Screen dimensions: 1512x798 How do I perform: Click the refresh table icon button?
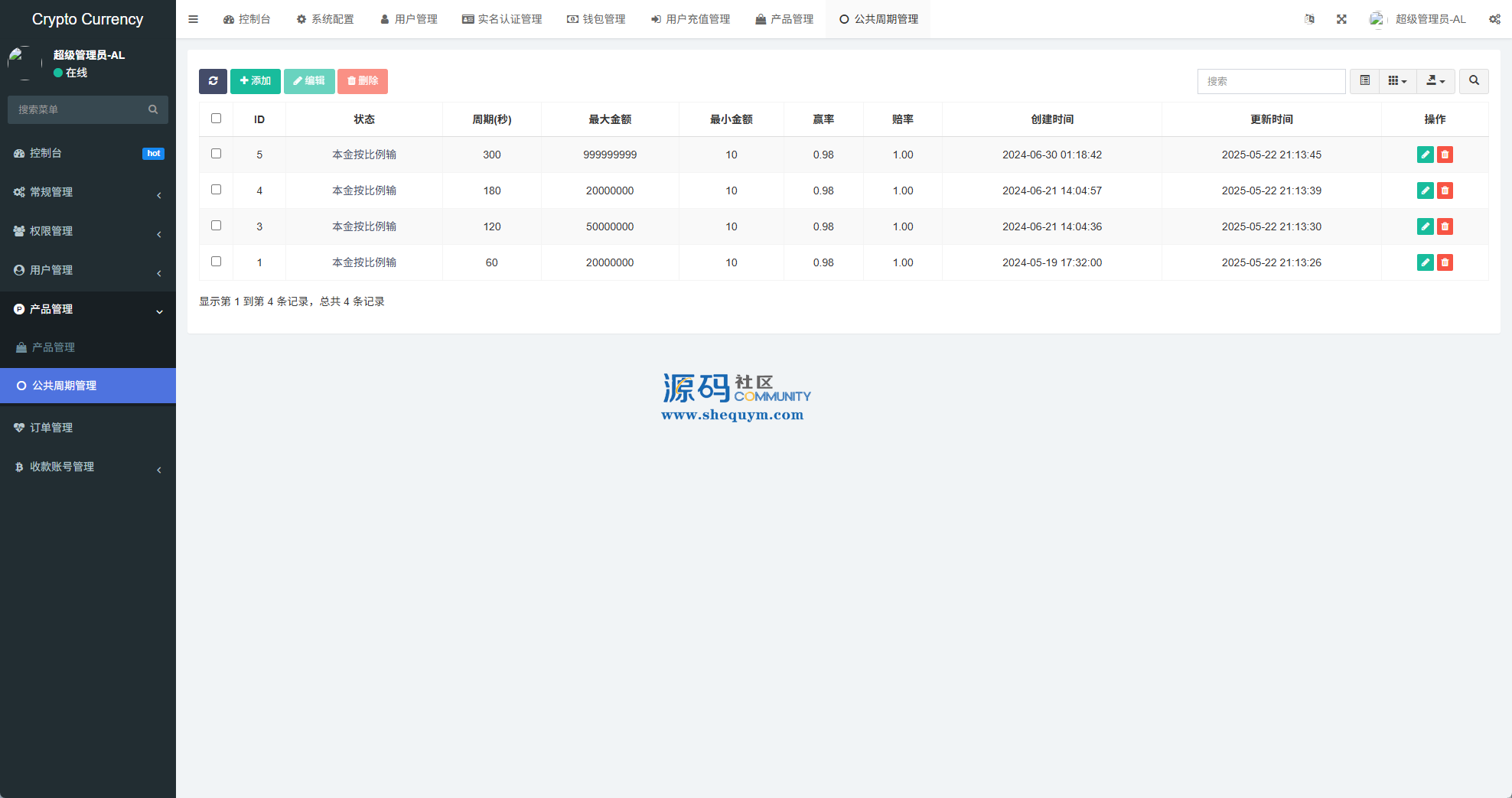coord(213,81)
